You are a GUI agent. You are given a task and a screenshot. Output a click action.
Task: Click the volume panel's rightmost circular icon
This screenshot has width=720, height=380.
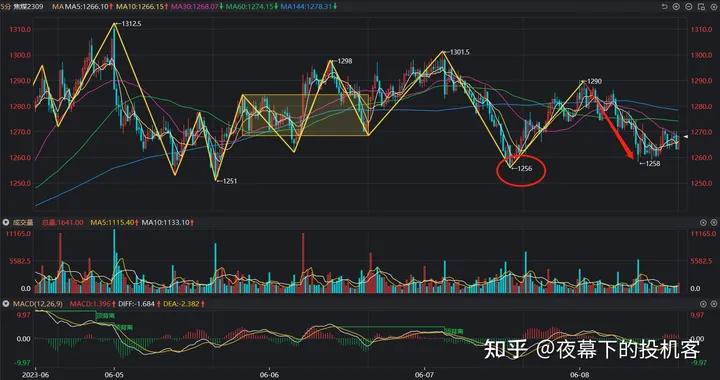714,222
